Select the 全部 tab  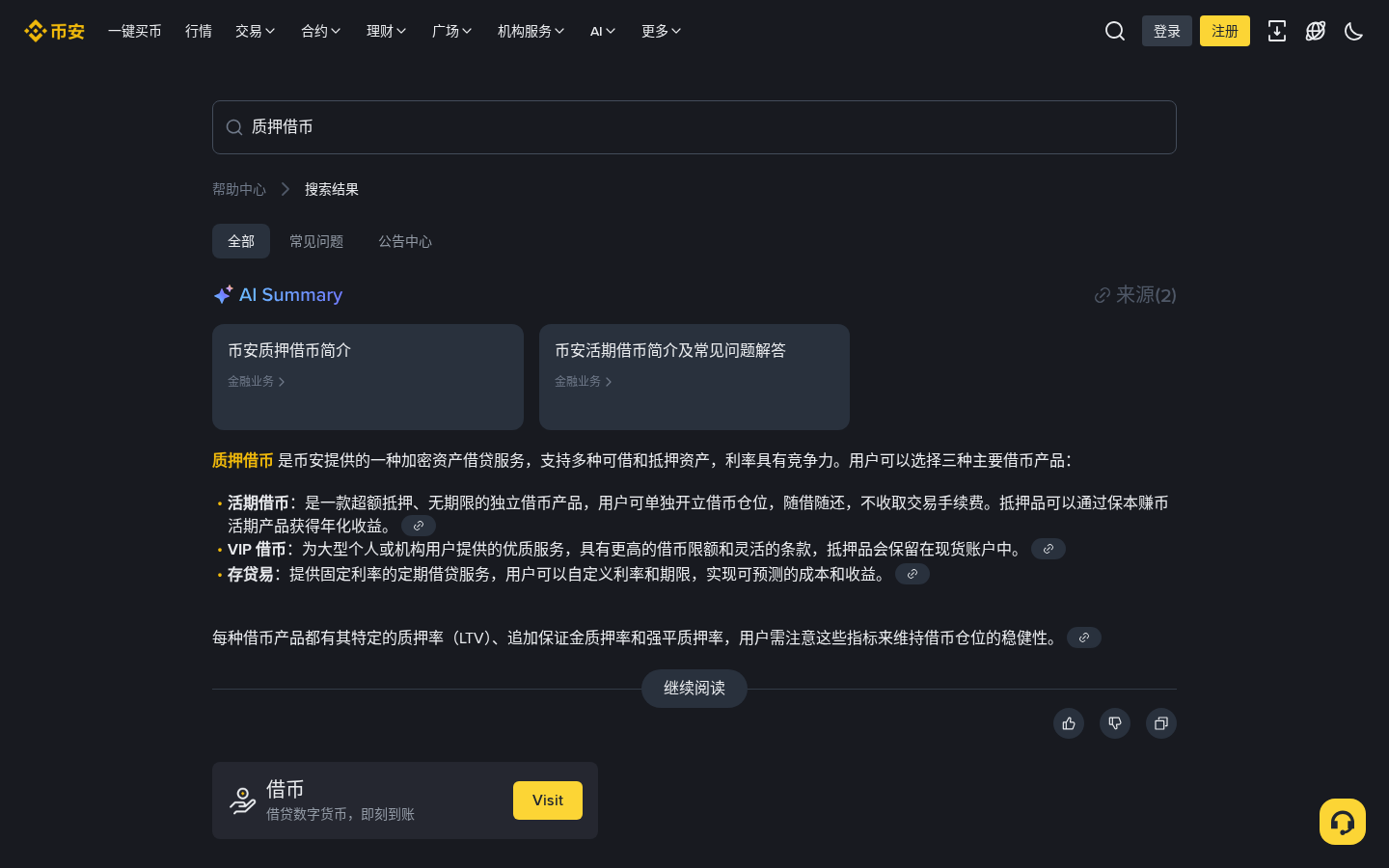pyautogui.click(x=241, y=241)
